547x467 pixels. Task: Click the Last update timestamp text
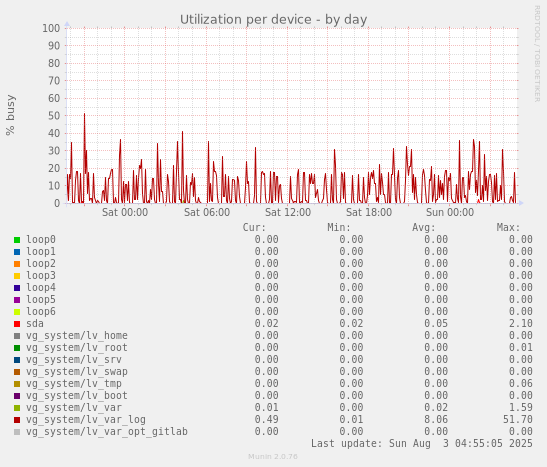click(x=422, y=444)
